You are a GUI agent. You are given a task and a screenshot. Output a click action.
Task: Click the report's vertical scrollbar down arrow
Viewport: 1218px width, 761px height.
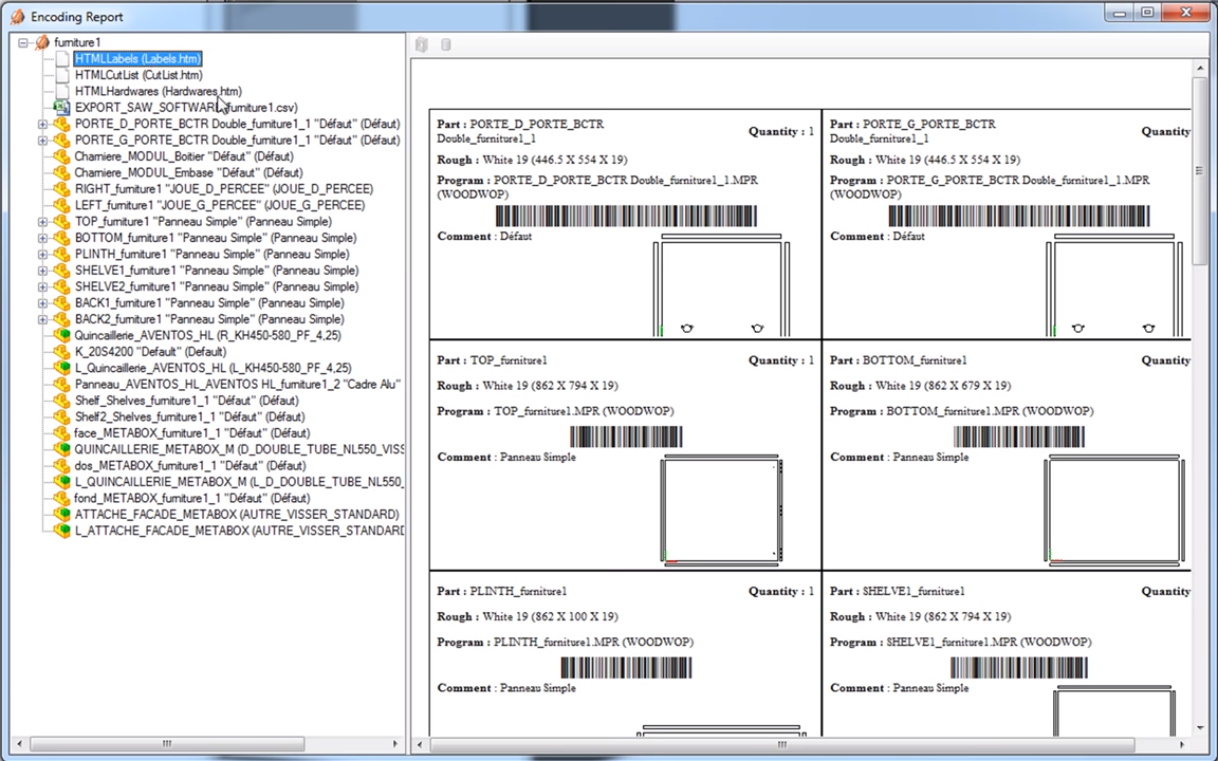pos(1200,729)
